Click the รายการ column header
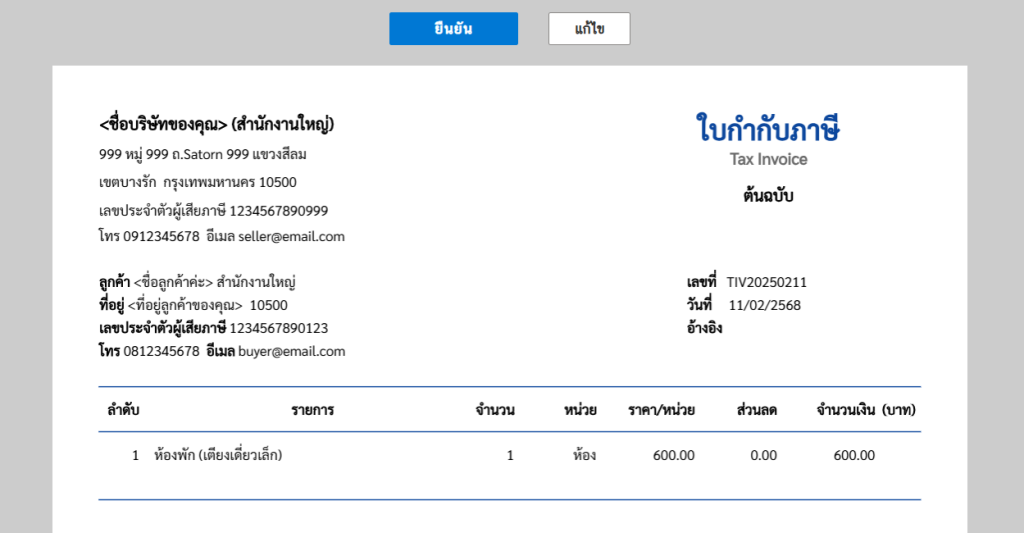Screen dimensions: 1024x533 [313, 410]
